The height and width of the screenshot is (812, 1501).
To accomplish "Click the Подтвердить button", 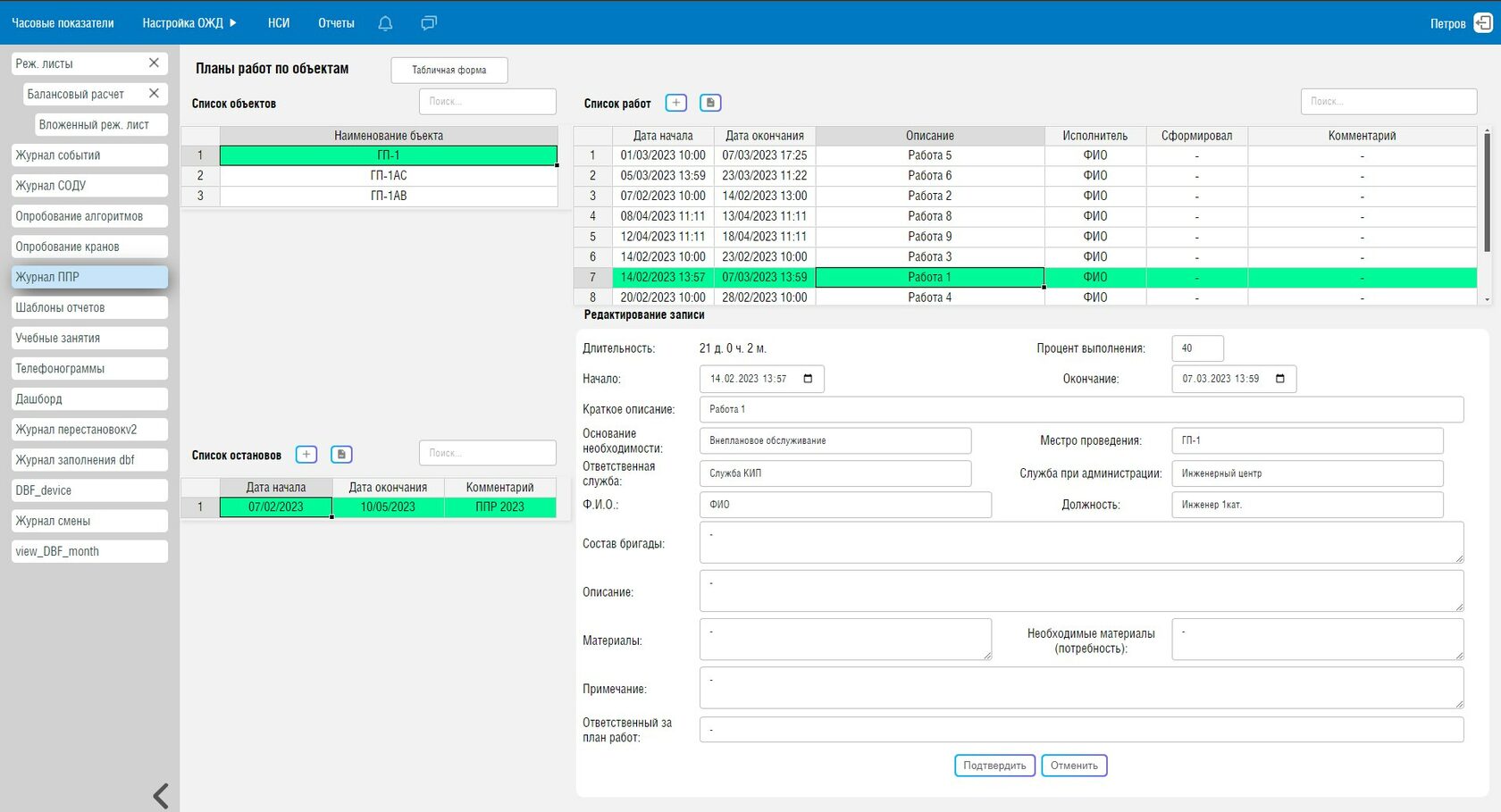I will point(995,766).
